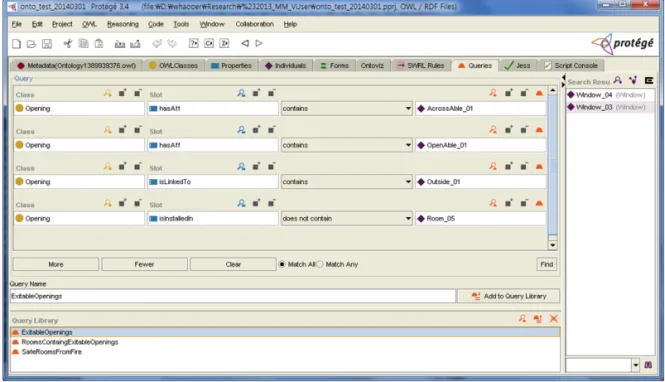Click the archive project toolbar icon
Image resolution: width=665 pixels, height=382 pixels.
pos(120,44)
